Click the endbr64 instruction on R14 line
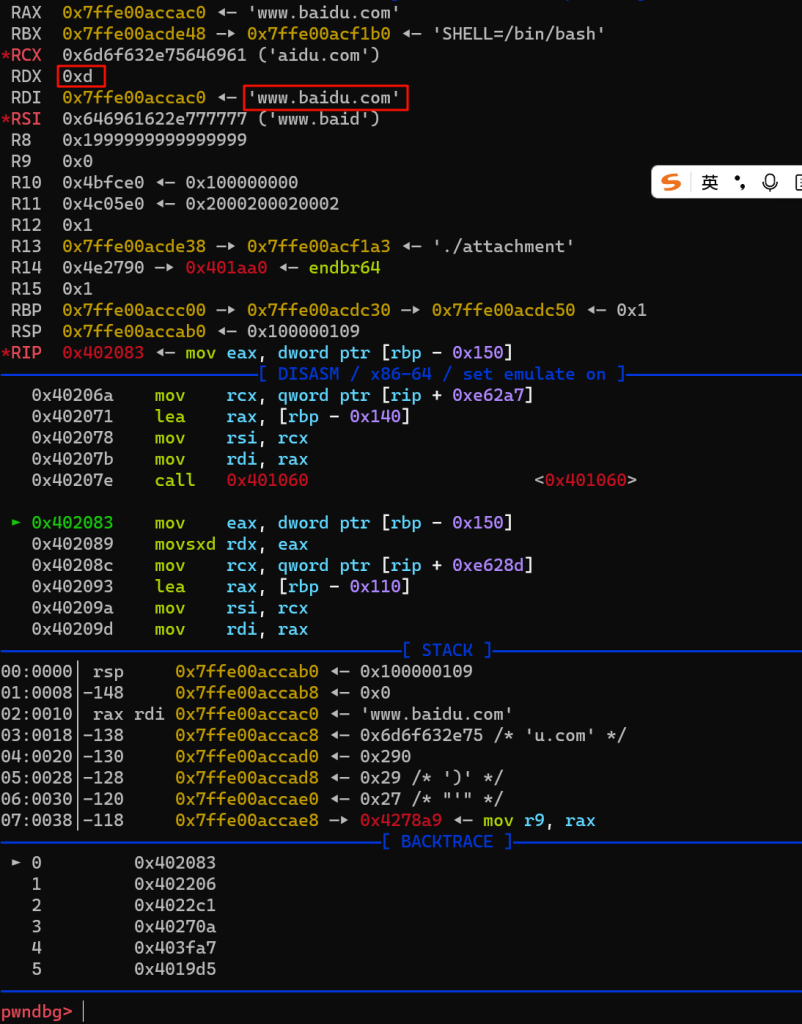The image size is (802, 1024). tap(344, 267)
